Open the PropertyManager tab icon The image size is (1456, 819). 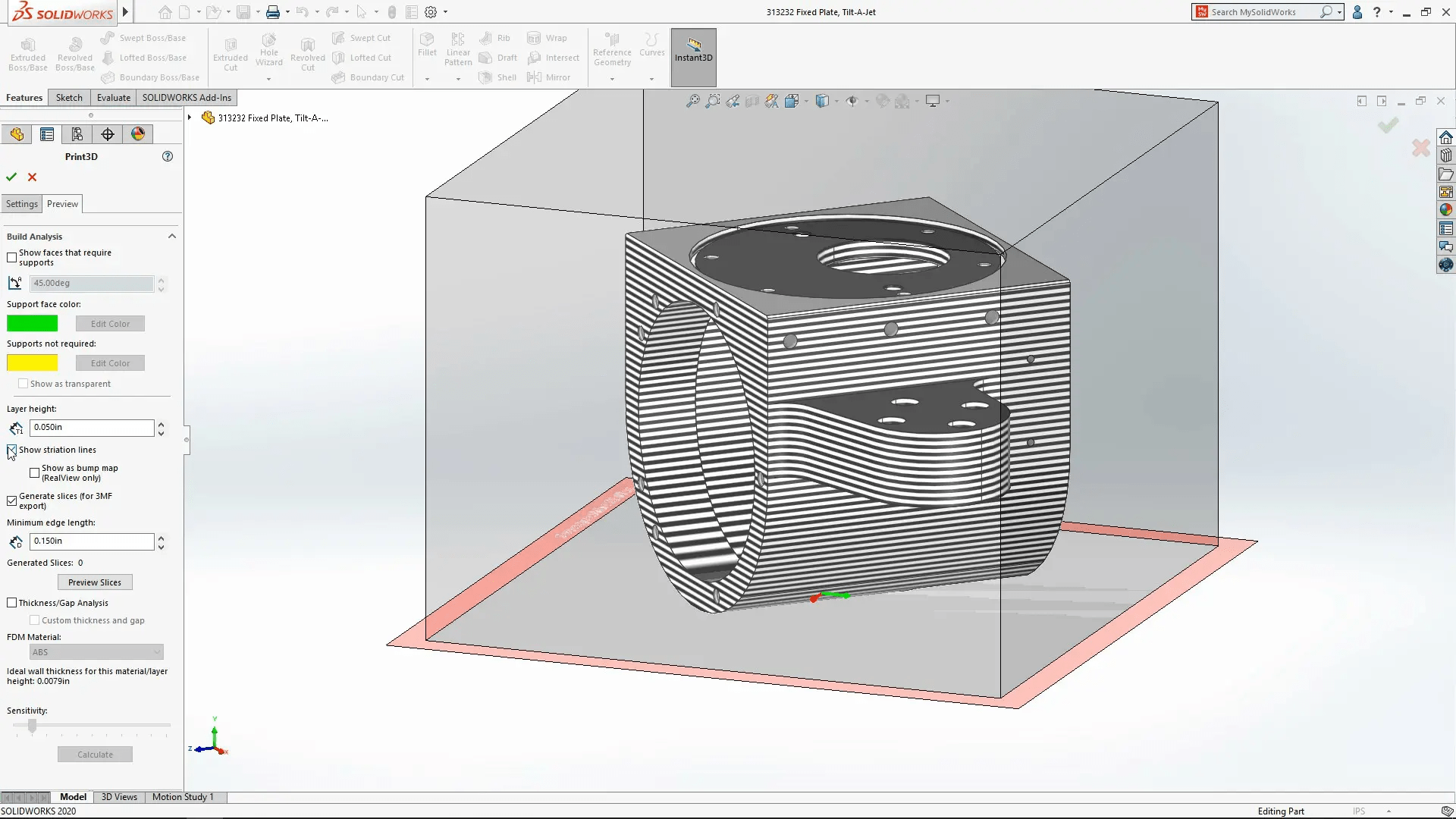pyautogui.click(x=47, y=134)
